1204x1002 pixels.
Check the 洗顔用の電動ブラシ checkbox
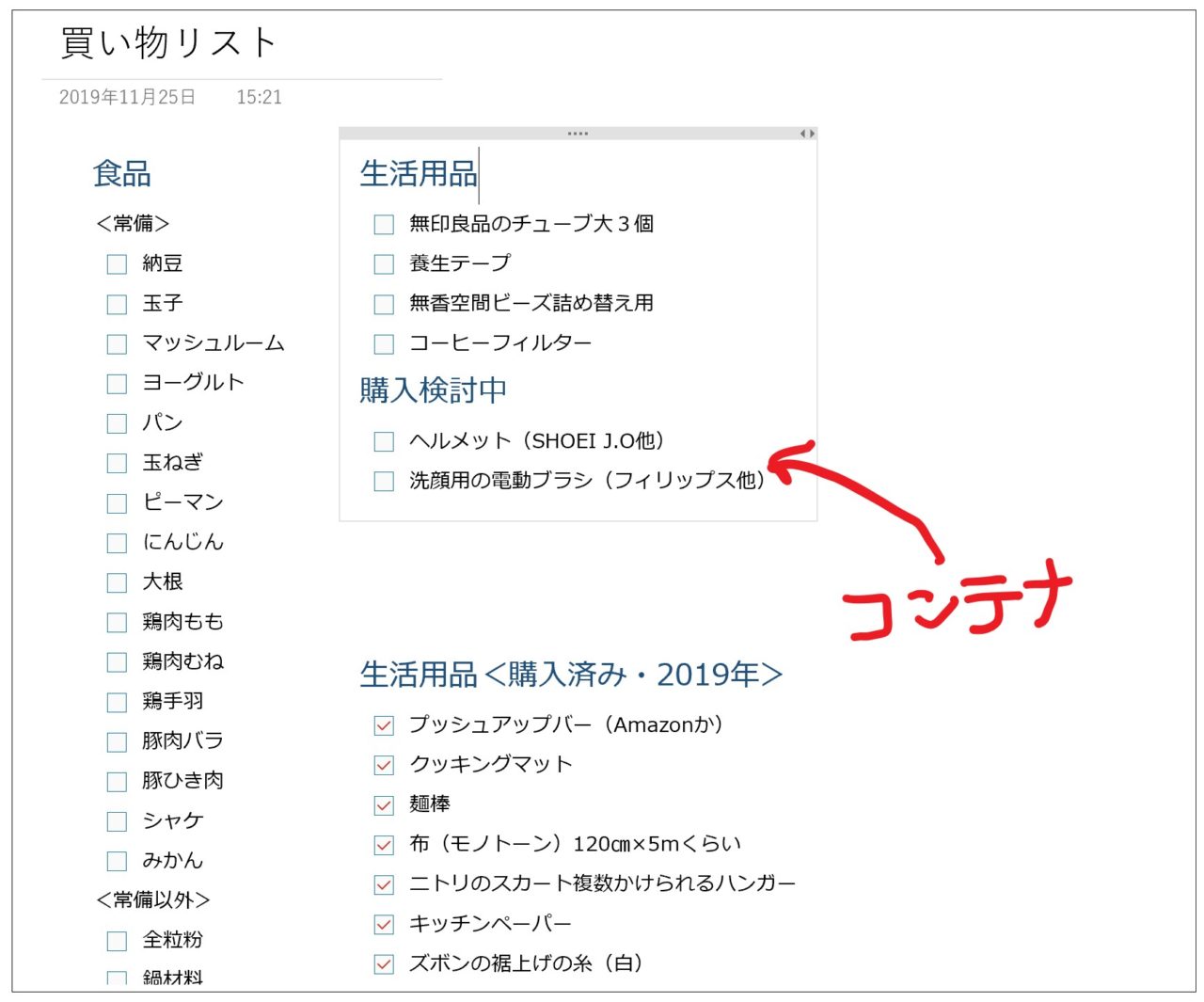coord(384,482)
